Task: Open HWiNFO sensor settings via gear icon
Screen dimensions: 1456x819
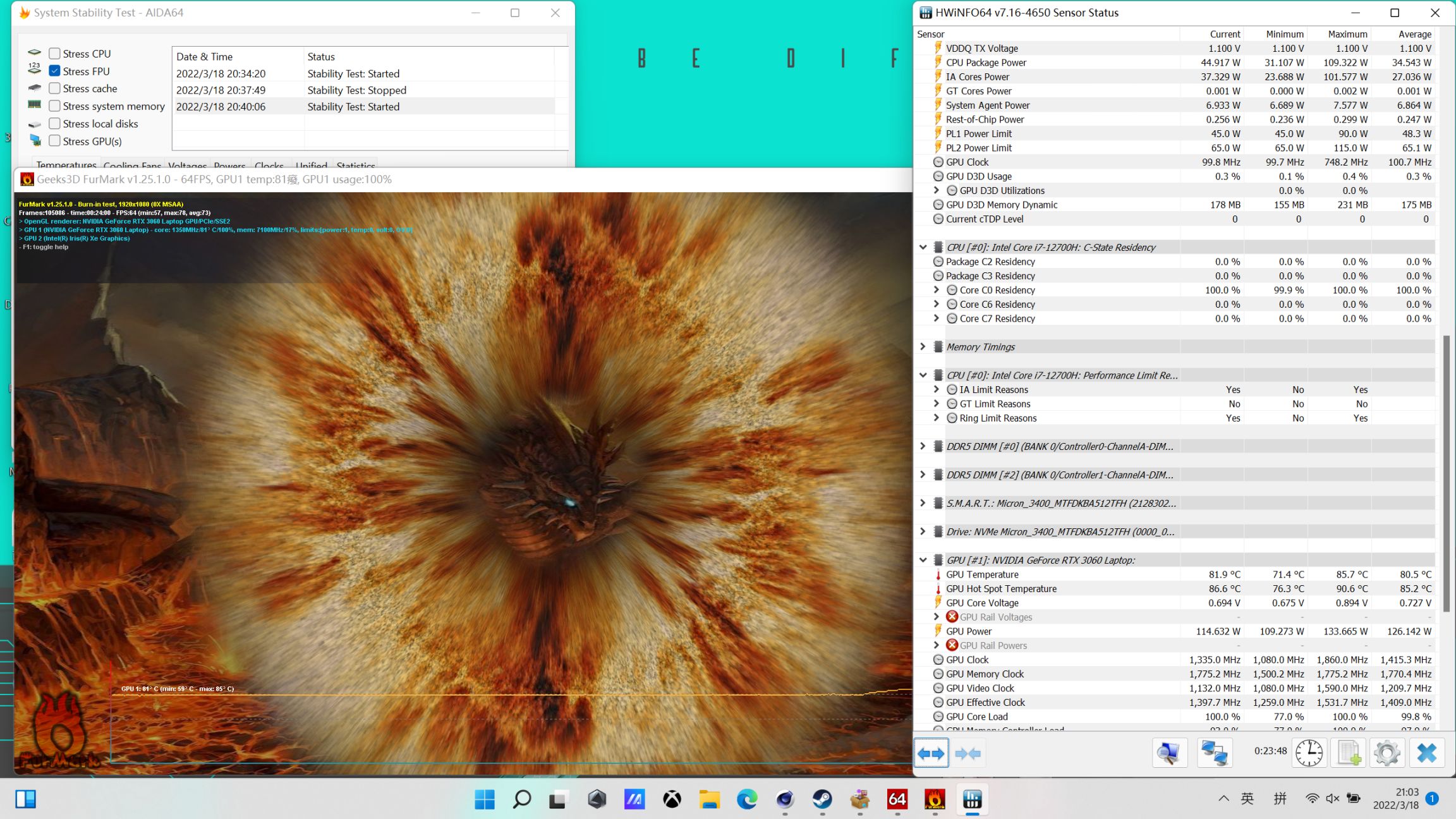Action: (1386, 753)
